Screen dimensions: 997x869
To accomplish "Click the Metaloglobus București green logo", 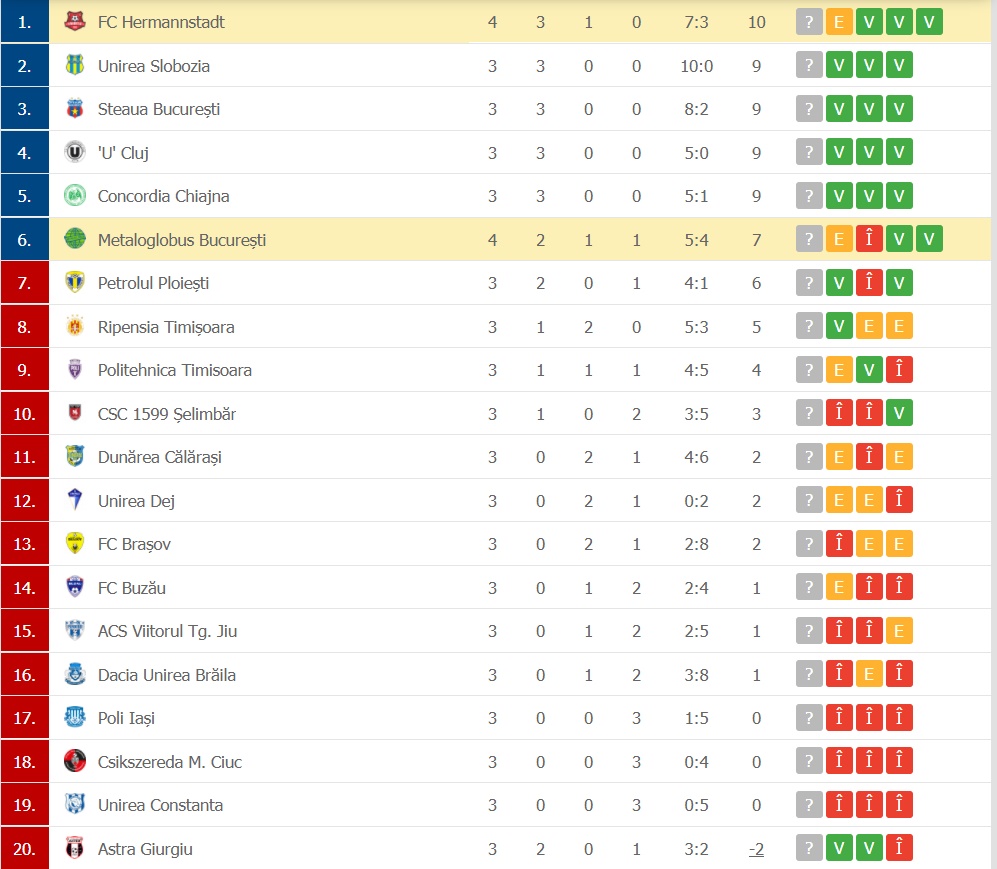I will coord(75,240).
